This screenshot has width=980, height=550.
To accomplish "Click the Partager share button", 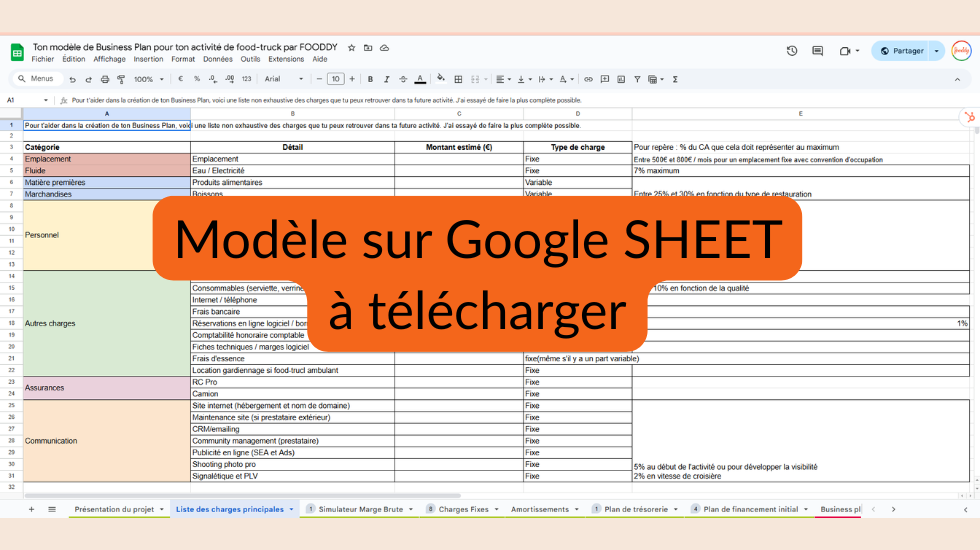I will click(x=901, y=51).
